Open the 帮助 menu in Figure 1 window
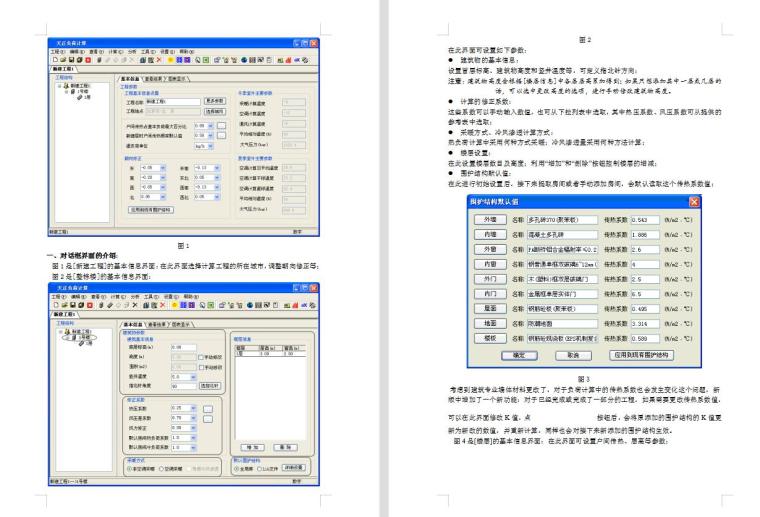 pyautogui.click(x=182, y=53)
